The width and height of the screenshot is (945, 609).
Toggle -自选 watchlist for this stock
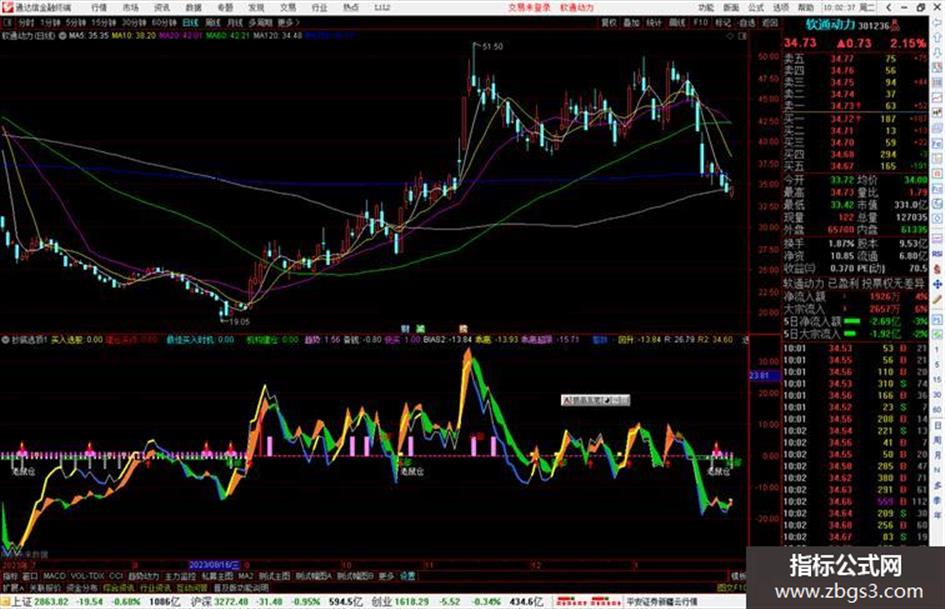(x=746, y=22)
